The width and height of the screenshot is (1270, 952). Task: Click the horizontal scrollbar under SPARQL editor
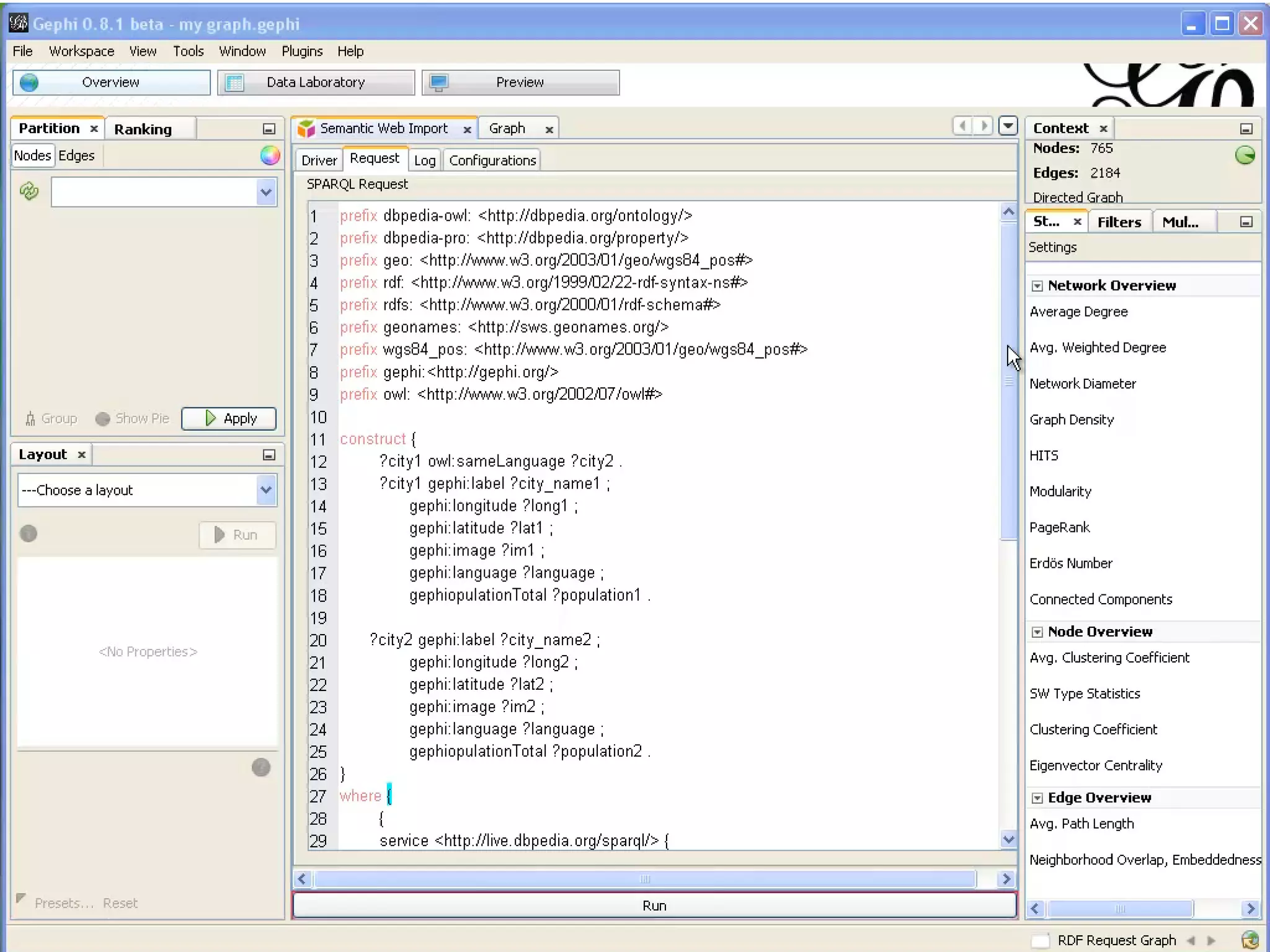[x=645, y=879]
